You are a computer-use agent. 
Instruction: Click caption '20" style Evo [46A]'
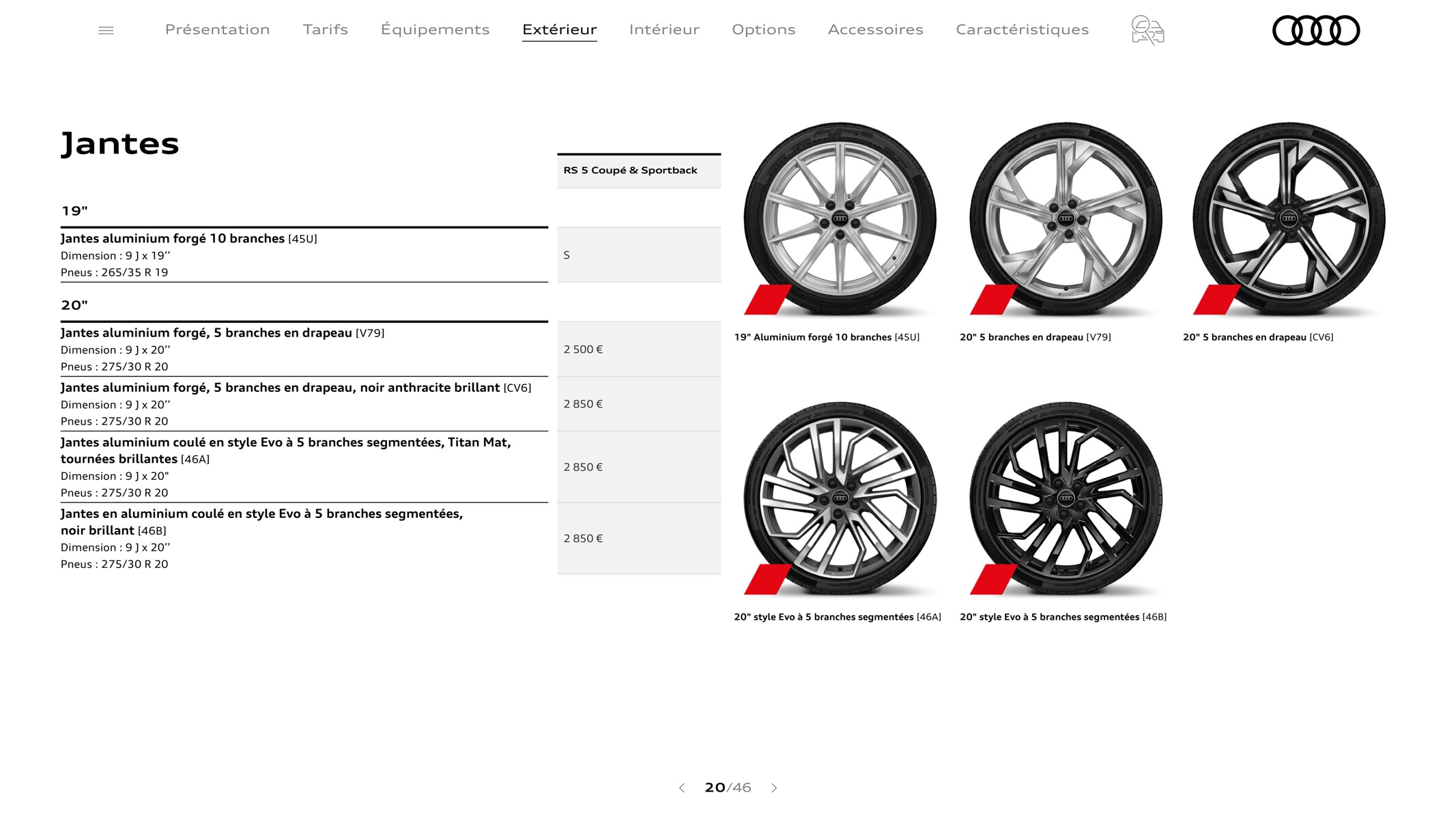tap(838, 617)
